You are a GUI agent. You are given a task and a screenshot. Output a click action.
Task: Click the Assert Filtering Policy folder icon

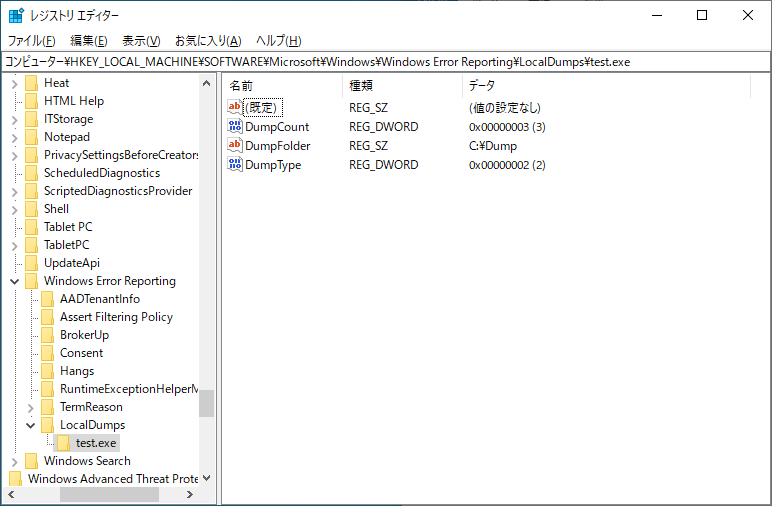[x=48, y=317]
